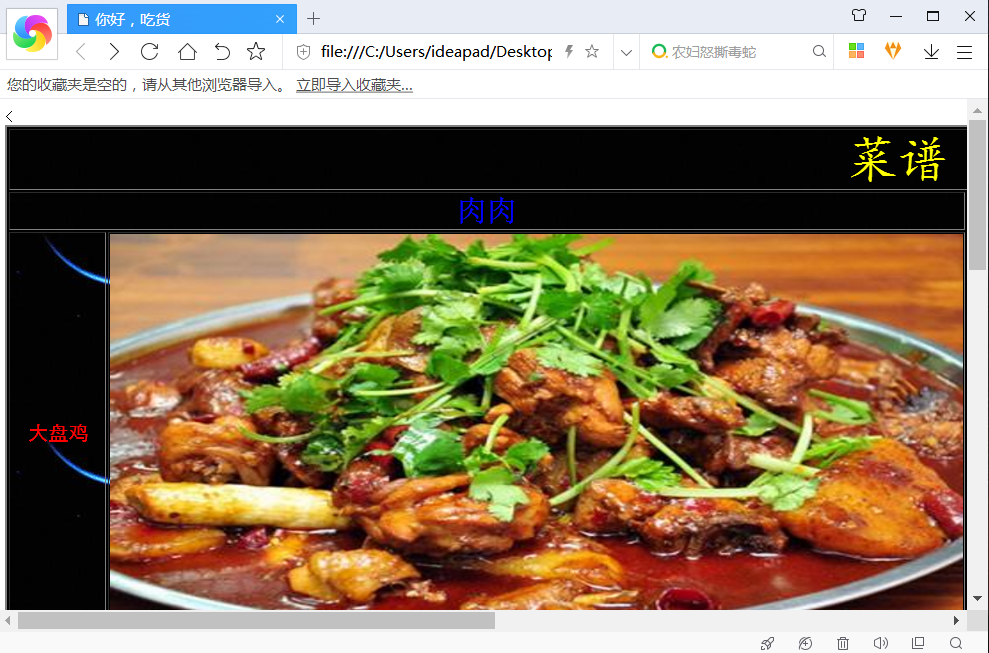Viewport: 989px width, 653px height.
Task: Click the horizontal scroll right arrow
Action: 956,620
